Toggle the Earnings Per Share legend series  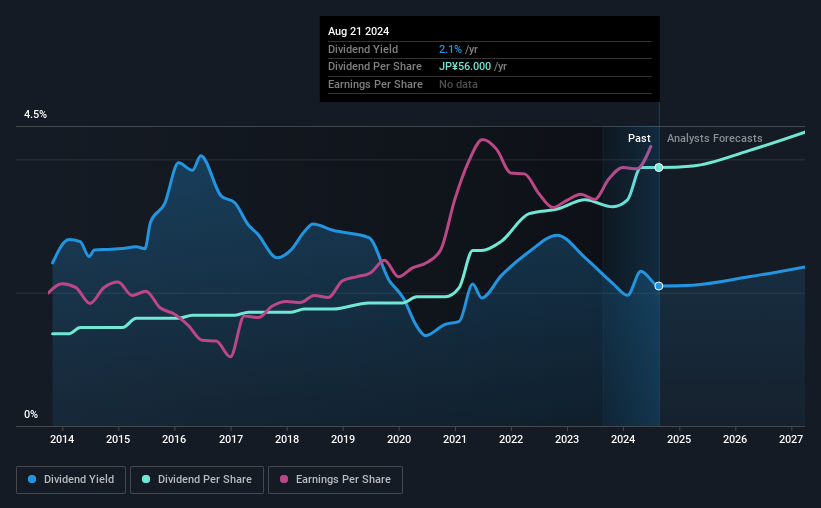(335, 479)
